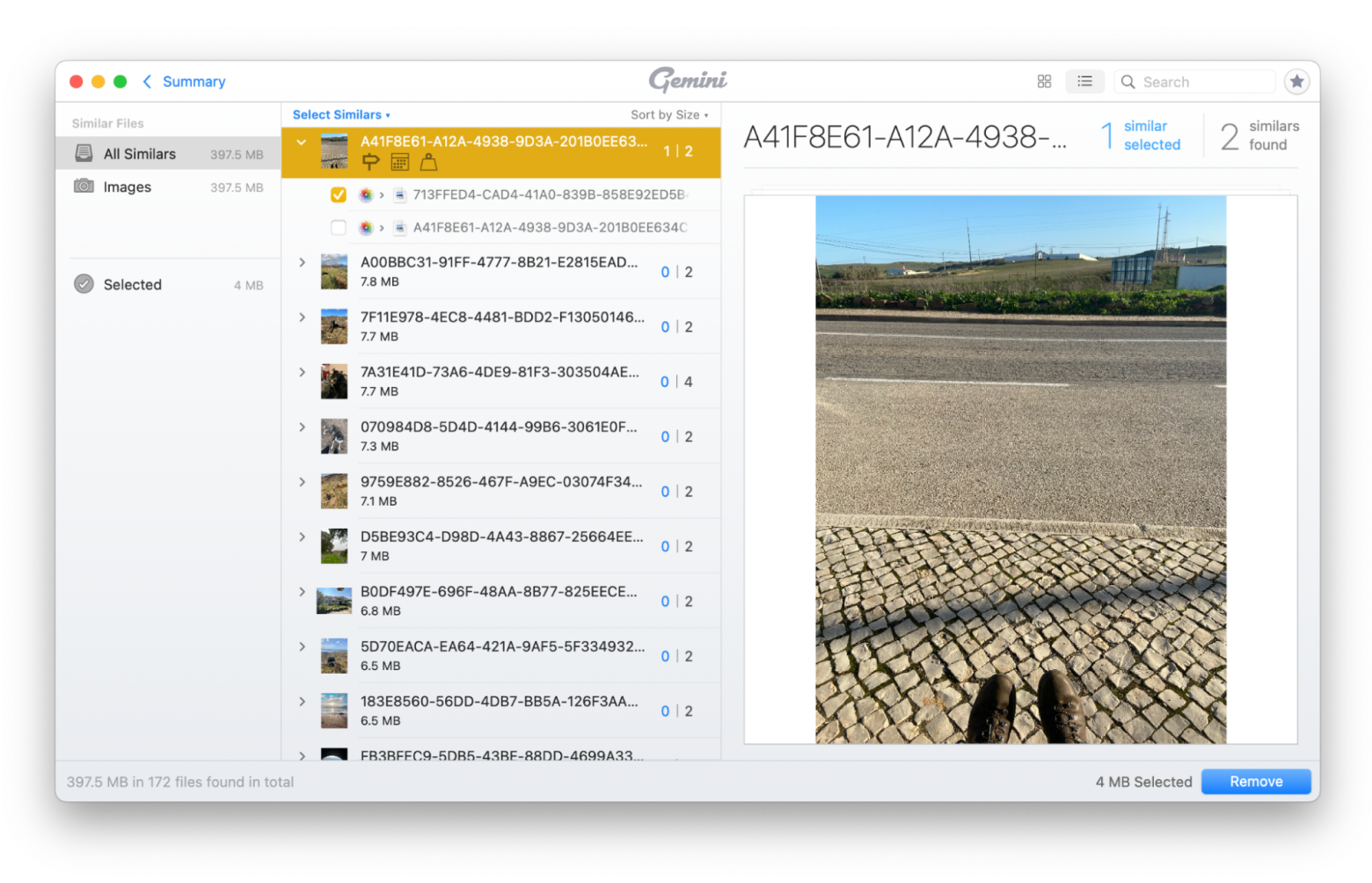
Task: Click the All Similars stack icon
Action: [84, 154]
